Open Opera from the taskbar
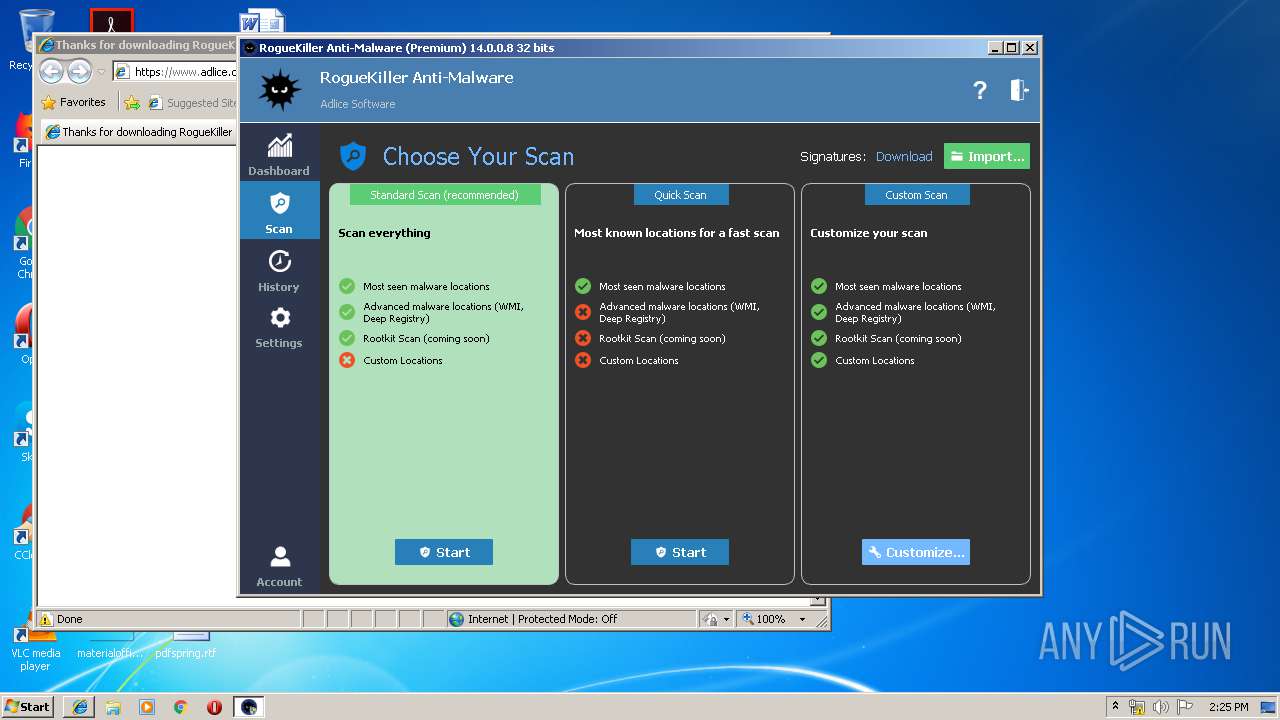The height and width of the screenshot is (720, 1280). (x=214, y=707)
